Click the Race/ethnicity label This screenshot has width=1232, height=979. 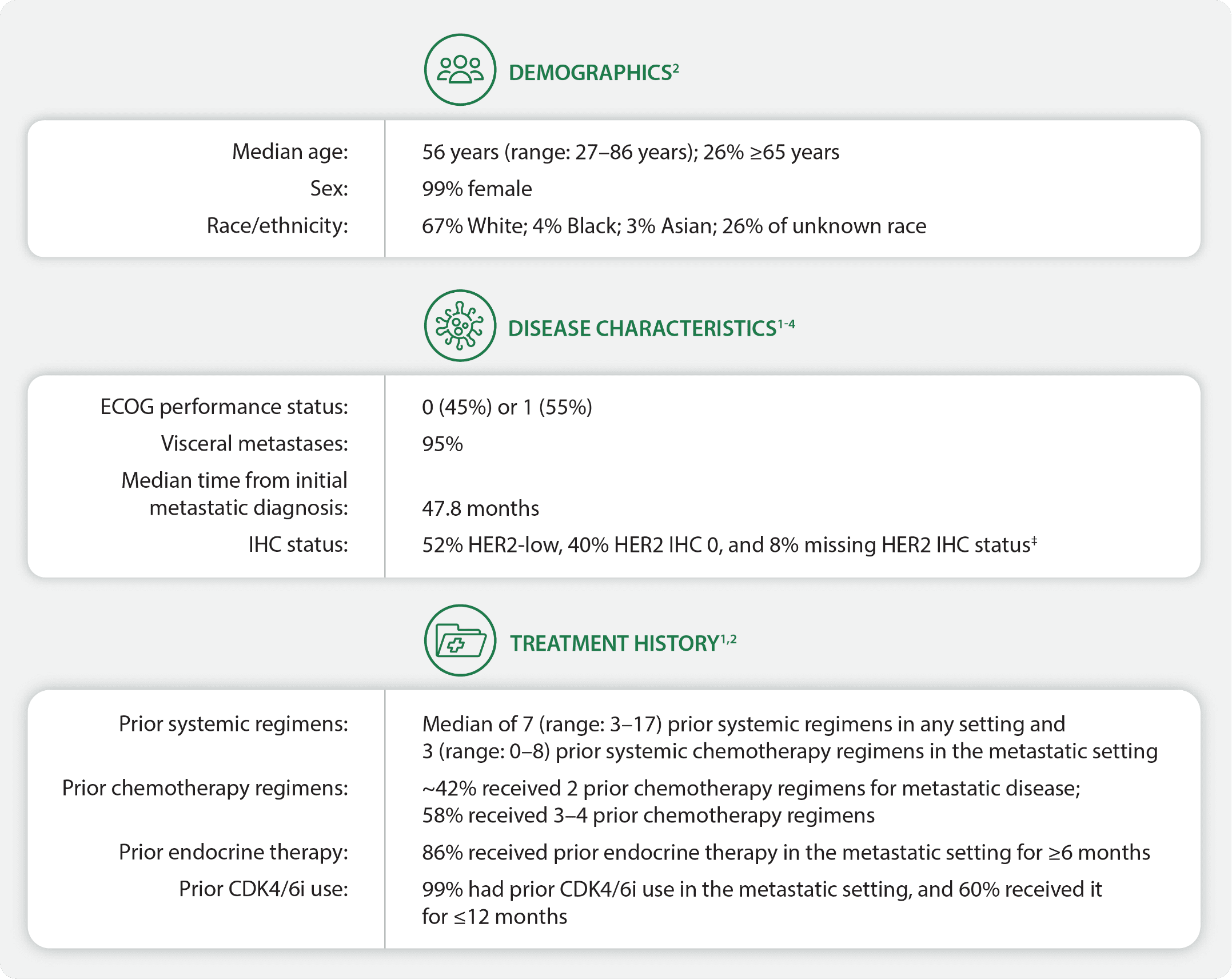coord(277,225)
